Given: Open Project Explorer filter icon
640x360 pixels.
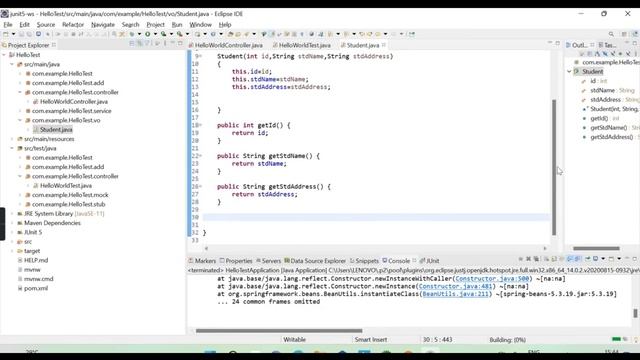Looking at the screenshot, I should point(147,44).
